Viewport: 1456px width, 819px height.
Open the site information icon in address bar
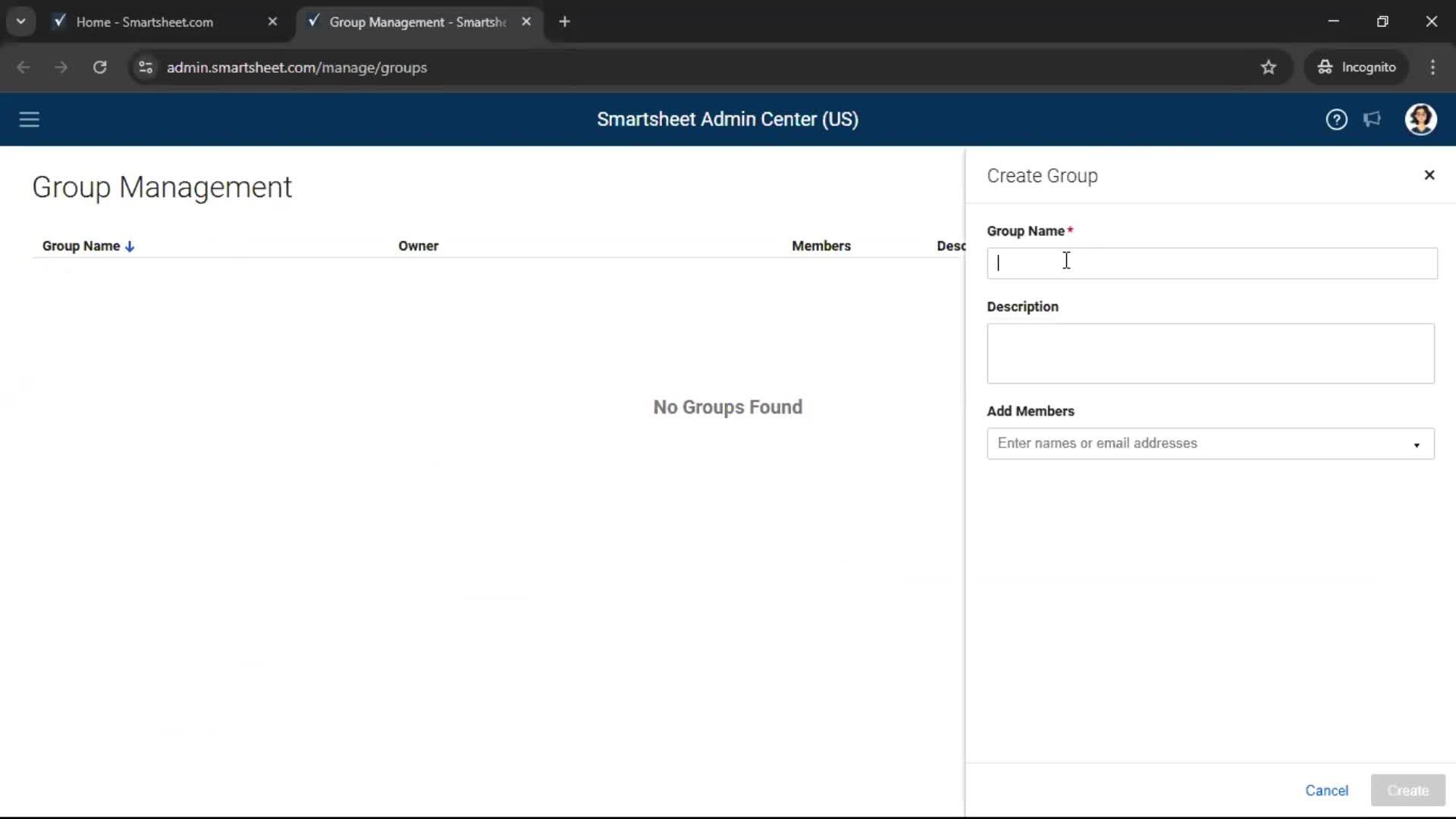[145, 67]
